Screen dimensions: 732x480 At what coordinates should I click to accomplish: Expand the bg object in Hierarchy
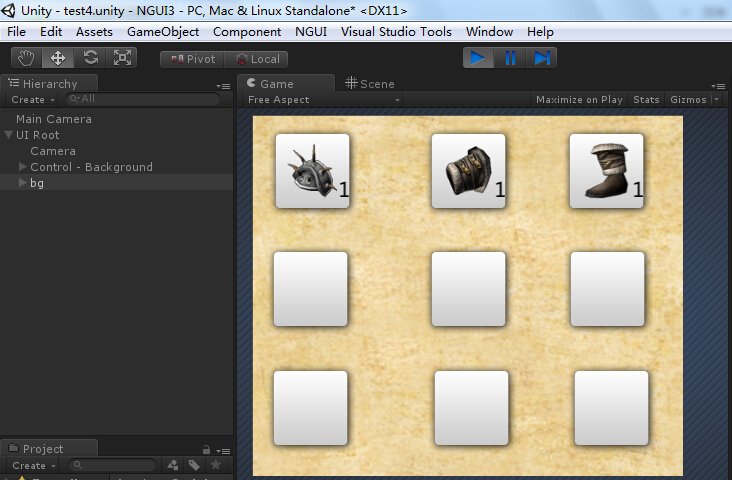pos(23,183)
